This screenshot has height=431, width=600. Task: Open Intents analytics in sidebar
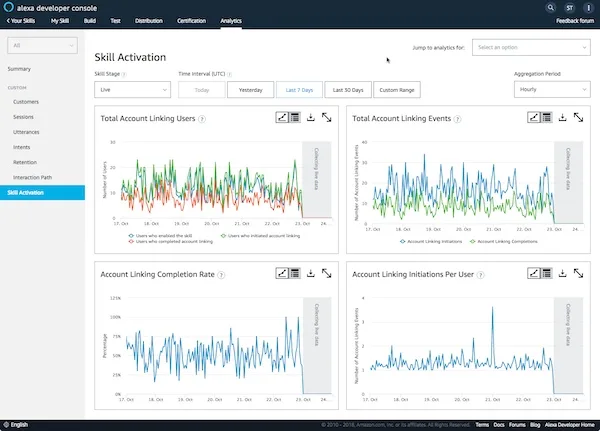point(21,147)
